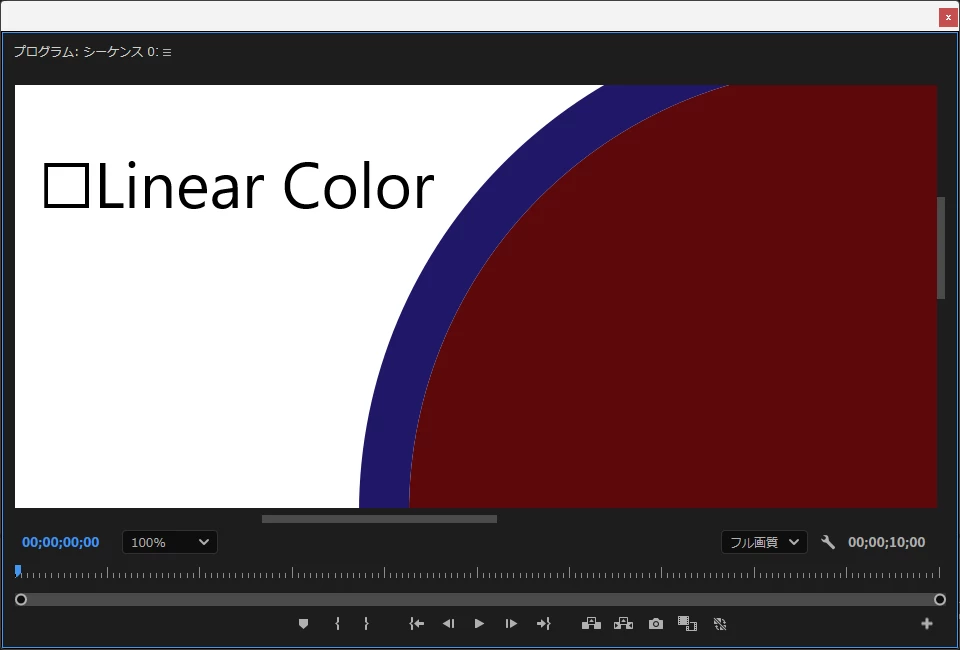Screen dimensions: 960x650
Task: Click the right zoom scroll bar handle
Action: [x=940, y=600]
